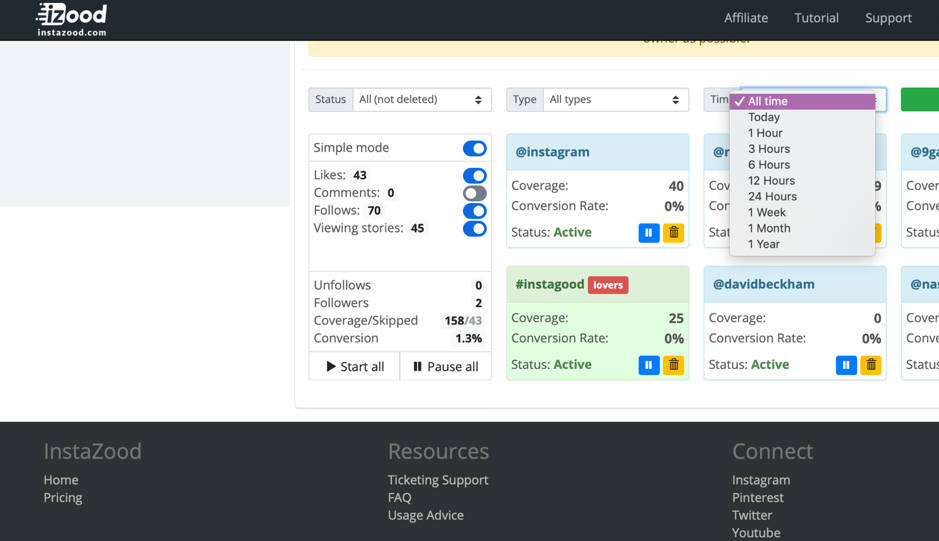Open @davidbeckham target title
This screenshot has width=939, height=541.
pos(764,284)
